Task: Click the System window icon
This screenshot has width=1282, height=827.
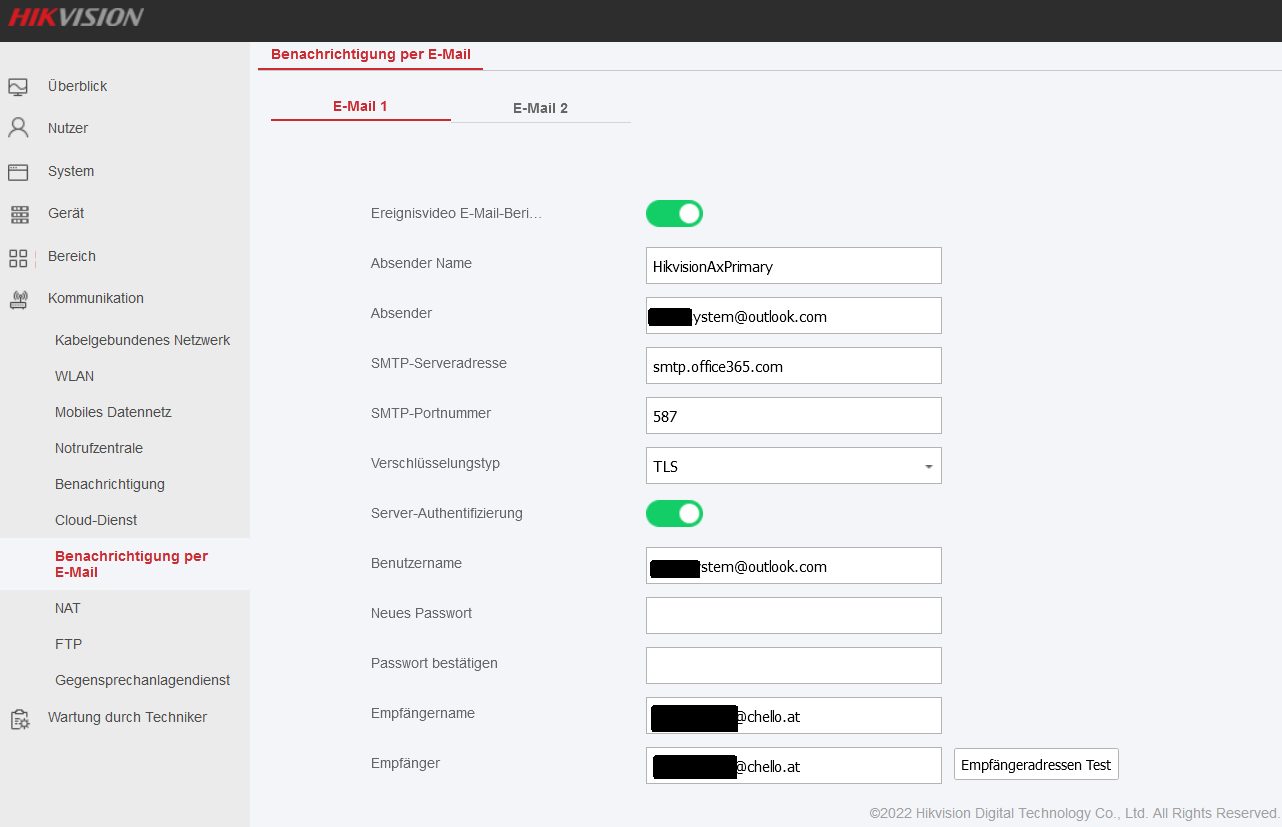Action: coord(18,172)
